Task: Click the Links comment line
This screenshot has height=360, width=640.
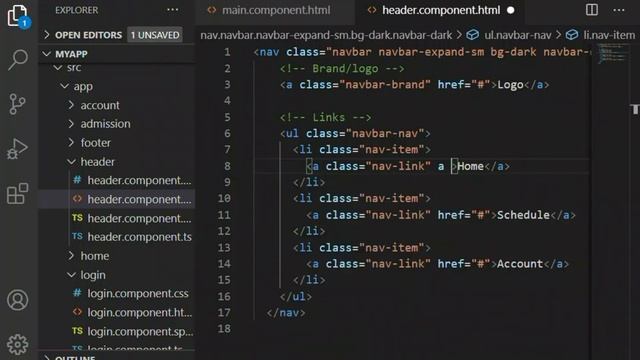Action: pos(325,118)
